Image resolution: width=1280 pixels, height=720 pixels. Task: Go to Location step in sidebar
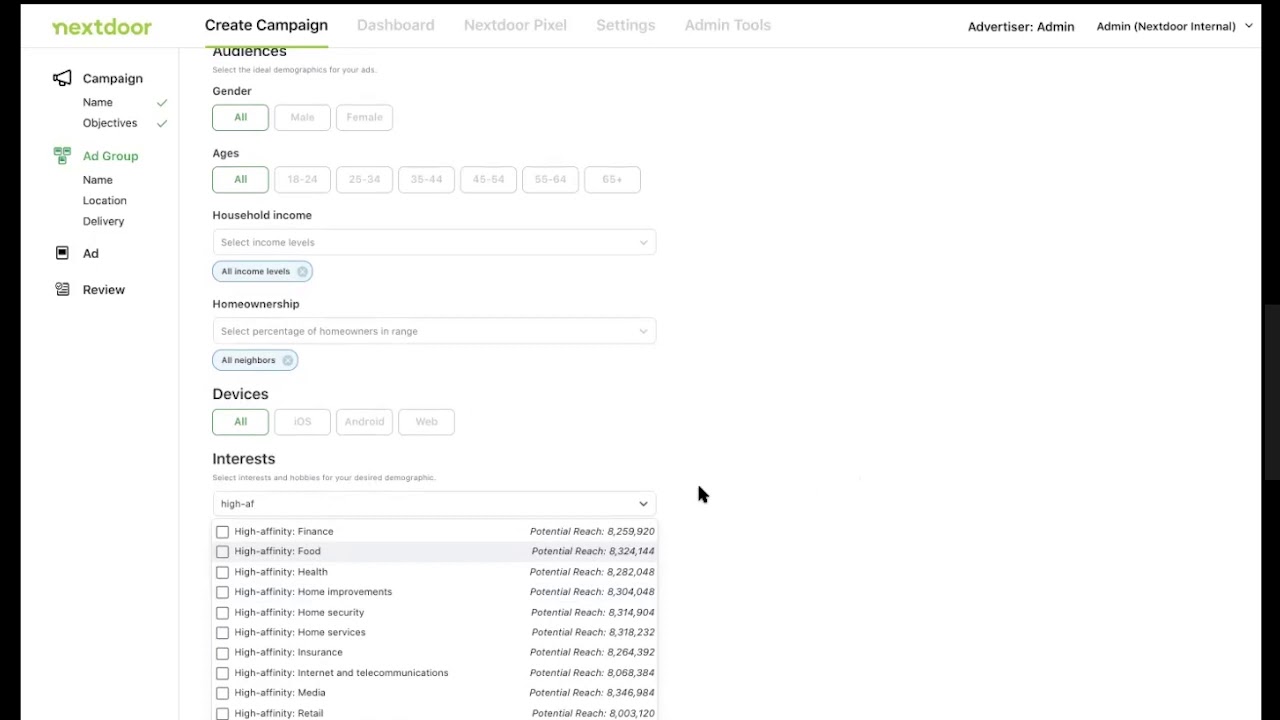104,200
